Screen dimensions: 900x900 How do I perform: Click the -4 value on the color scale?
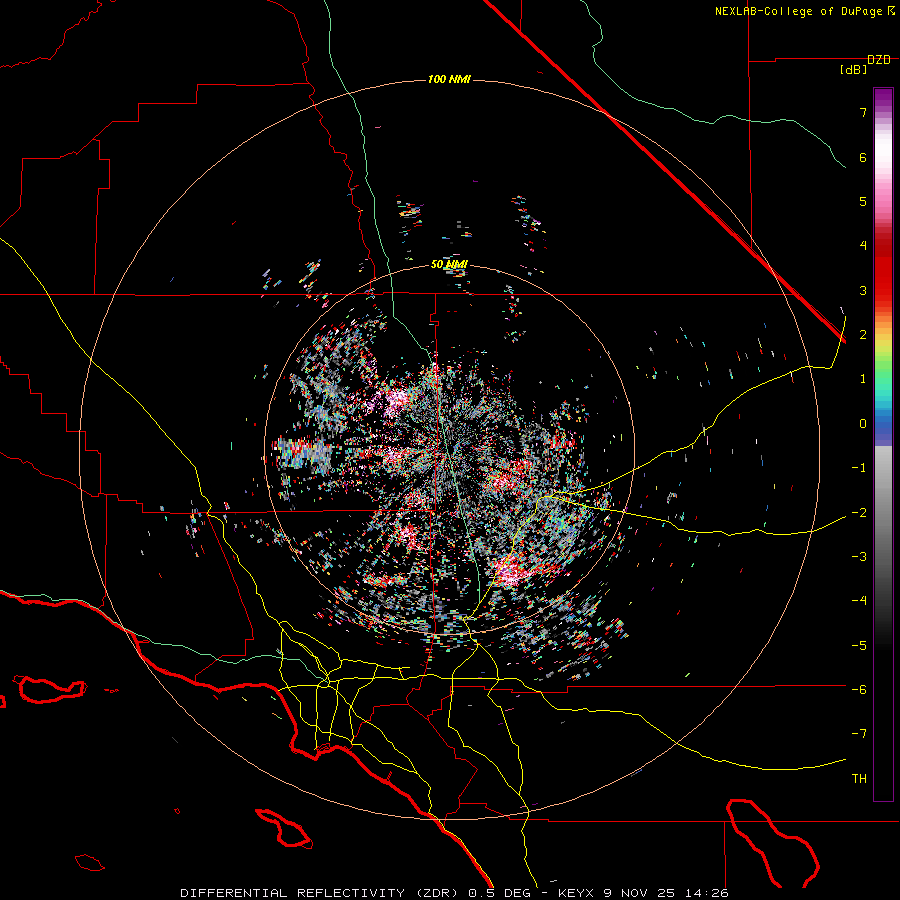859,601
